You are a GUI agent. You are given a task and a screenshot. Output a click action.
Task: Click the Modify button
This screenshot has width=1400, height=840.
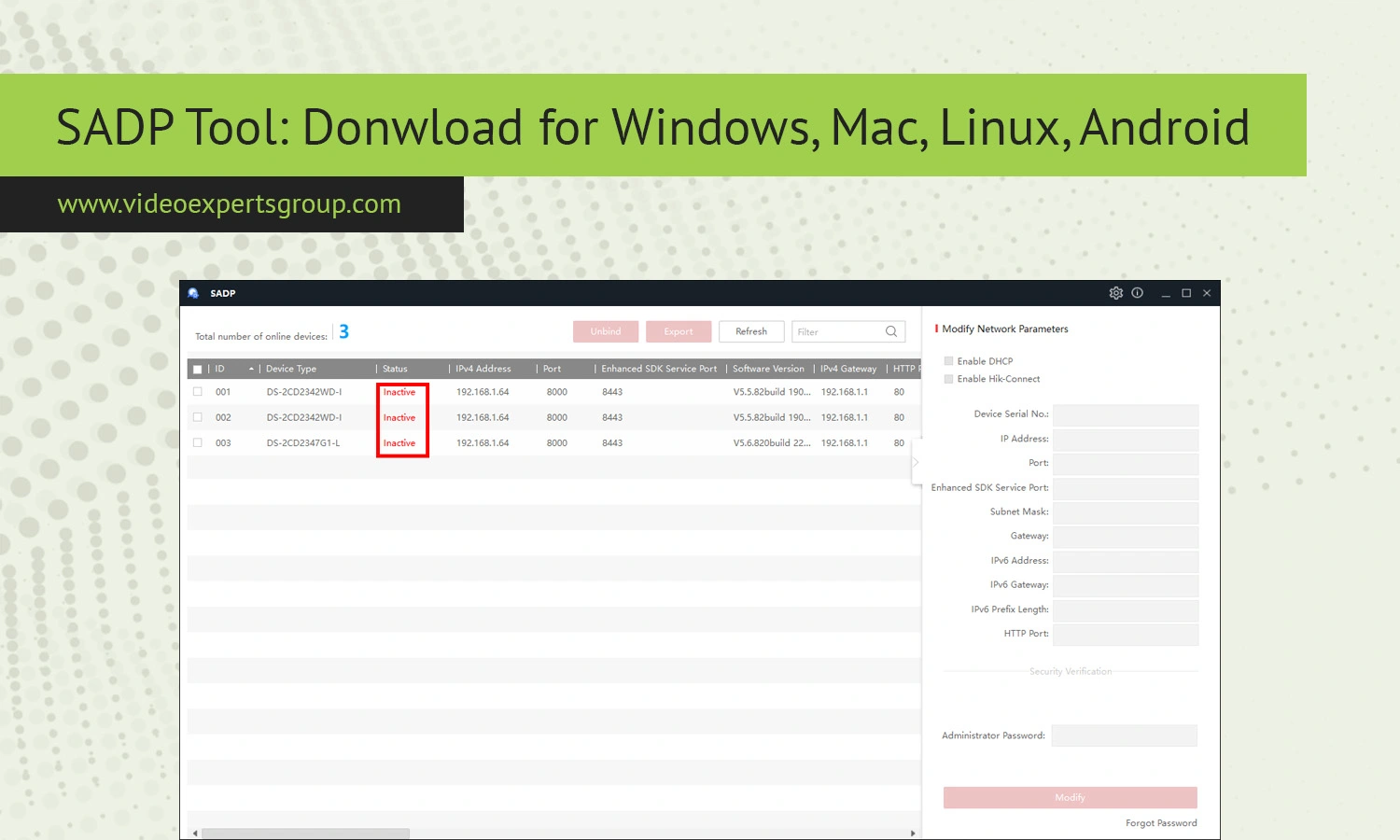1070,797
